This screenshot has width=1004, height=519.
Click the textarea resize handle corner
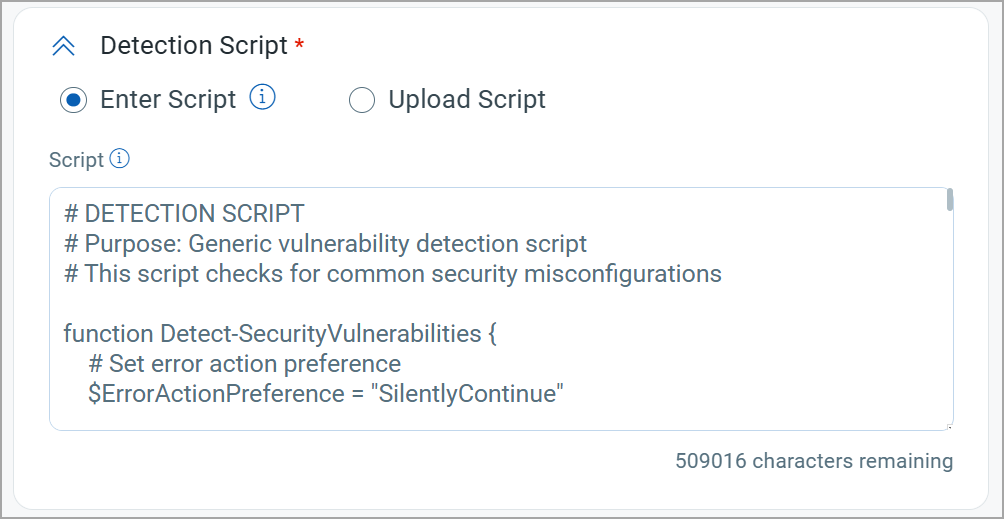click(950, 427)
